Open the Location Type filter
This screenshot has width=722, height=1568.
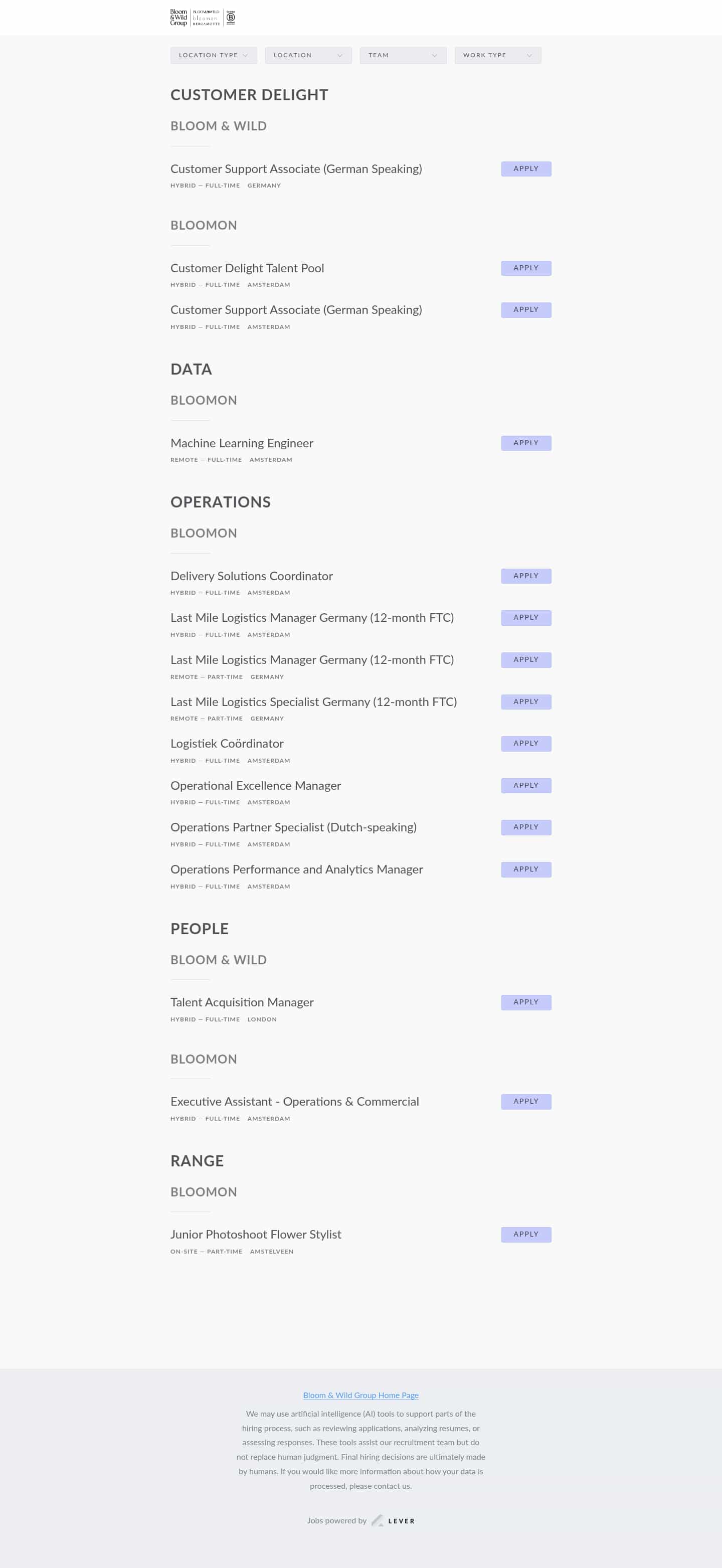213,55
